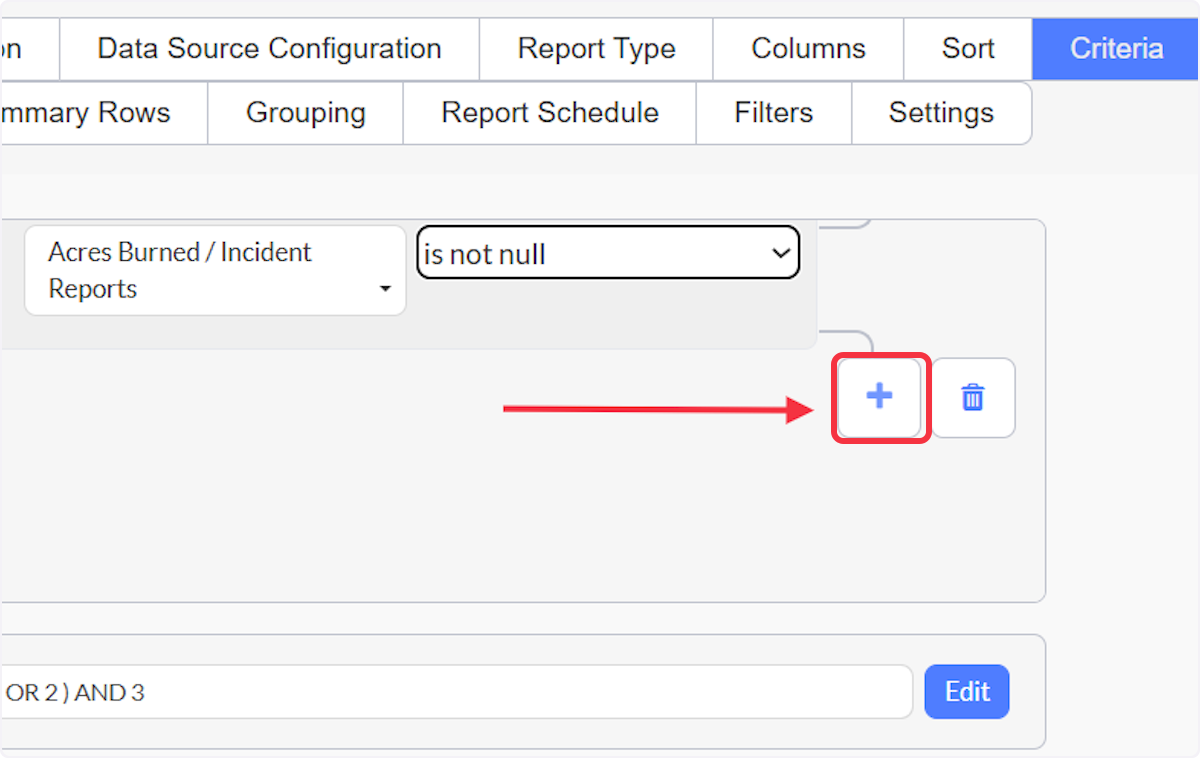This screenshot has height=758, width=1200.
Task: Open the Report Schedule tab
Action: click(x=549, y=113)
